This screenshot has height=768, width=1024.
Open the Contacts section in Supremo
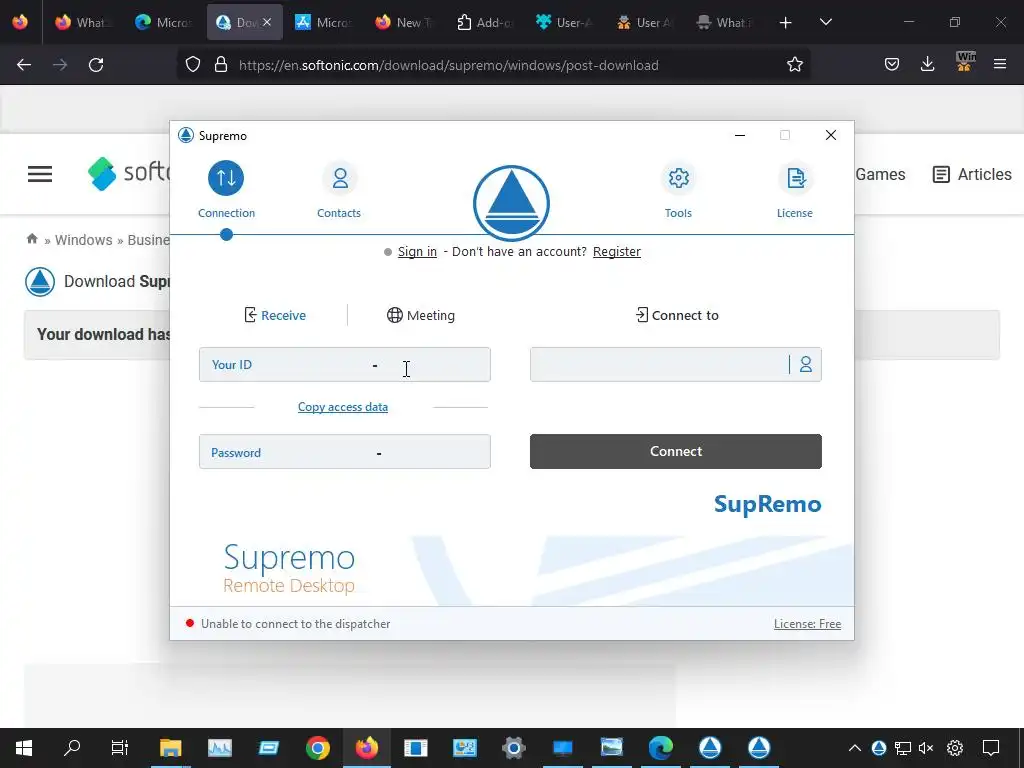(x=339, y=189)
